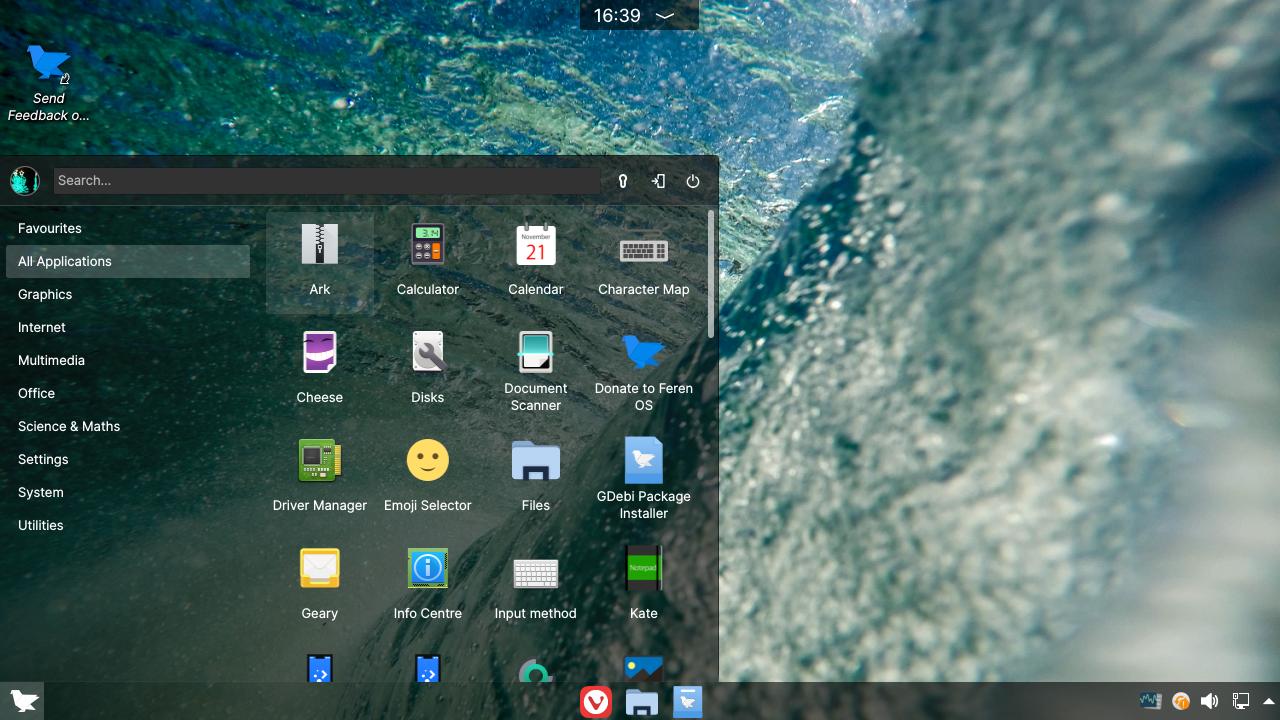The image size is (1280, 720).
Task: Select the All Applications category
Action: pos(128,261)
